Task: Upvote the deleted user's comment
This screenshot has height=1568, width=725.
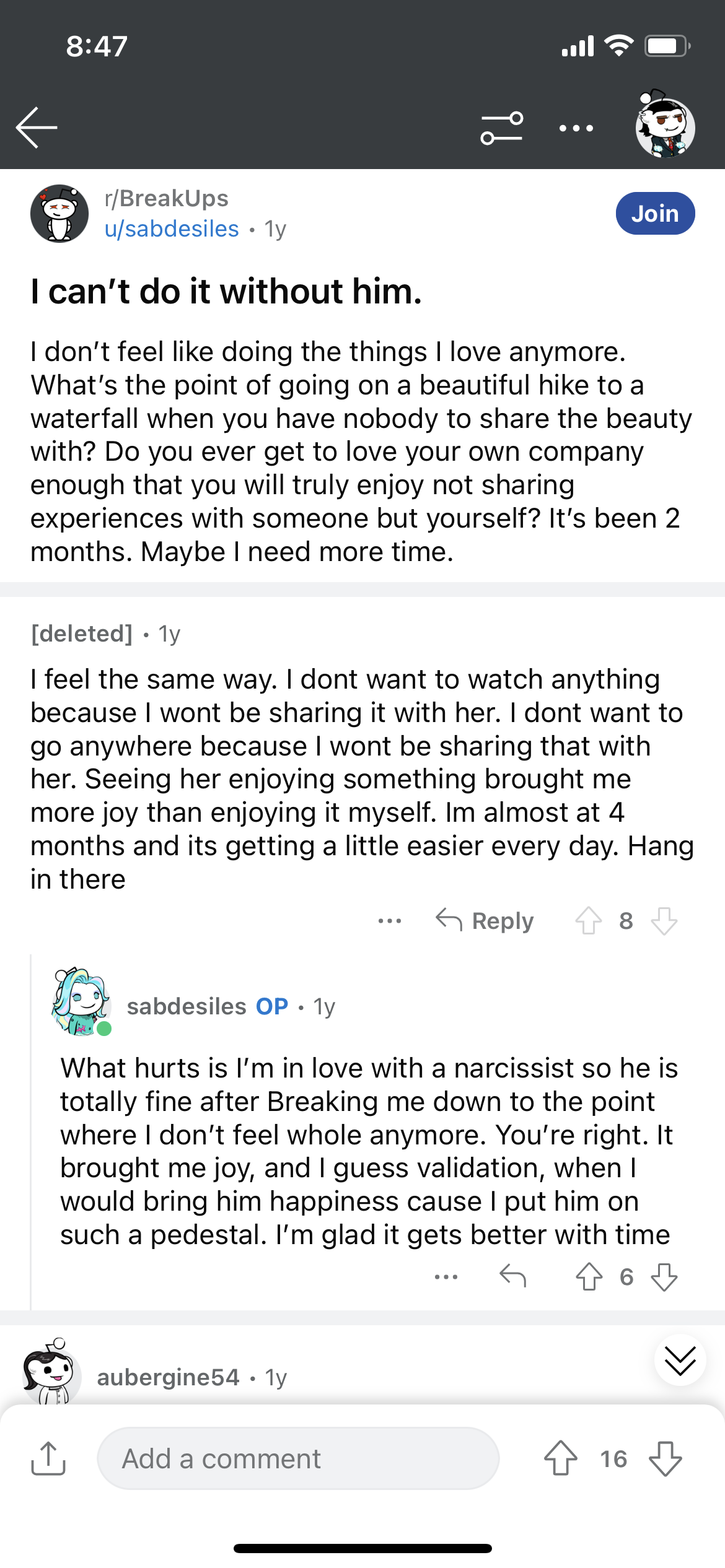Action: tap(589, 921)
